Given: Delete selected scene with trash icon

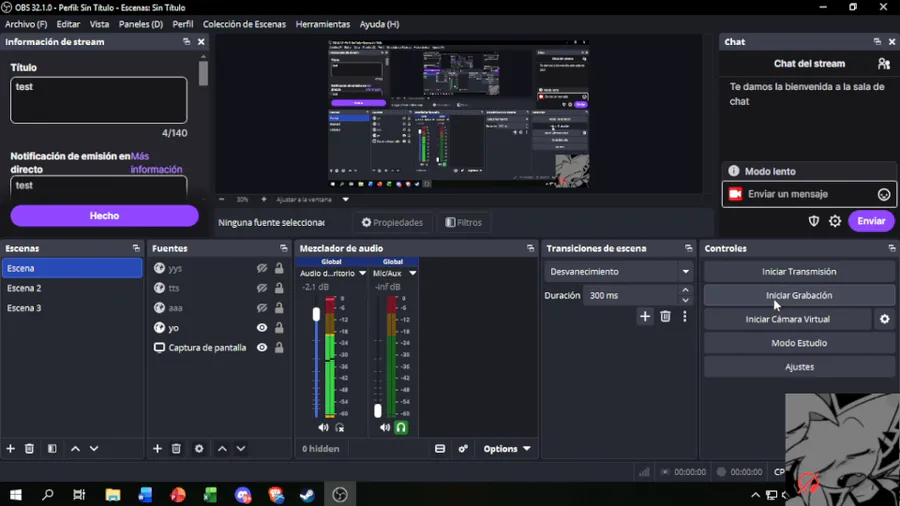Looking at the screenshot, I should (x=29, y=449).
